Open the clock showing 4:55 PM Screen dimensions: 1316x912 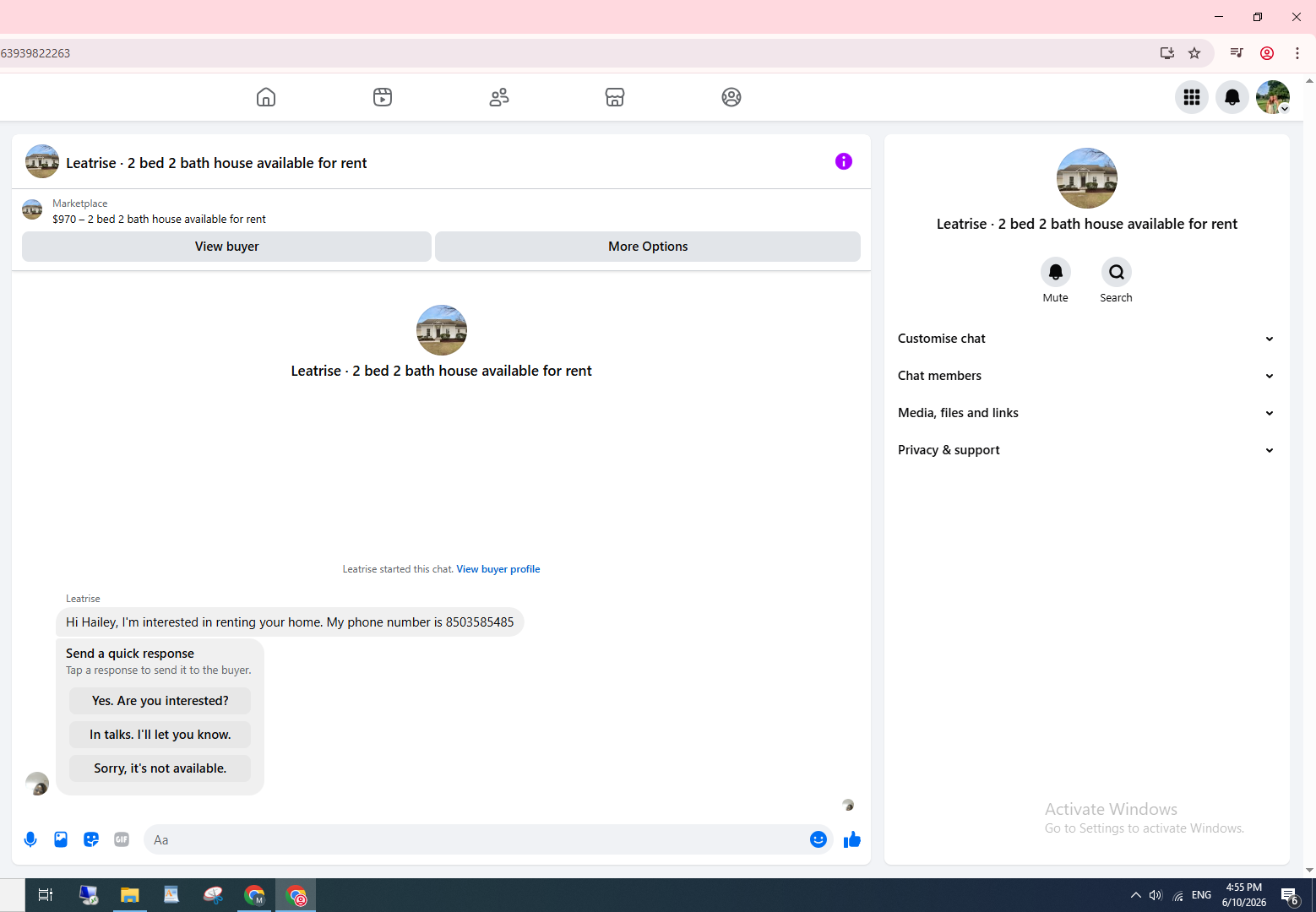pyautogui.click(x=1243, y=895)
